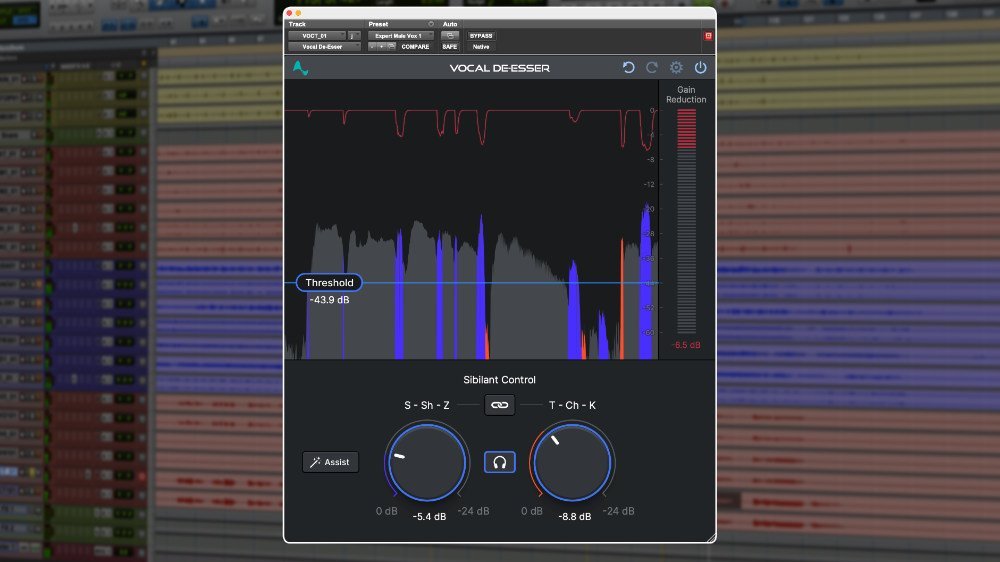
Task: Open the Expert Male Vox 1 preset list
Action: 401,36
